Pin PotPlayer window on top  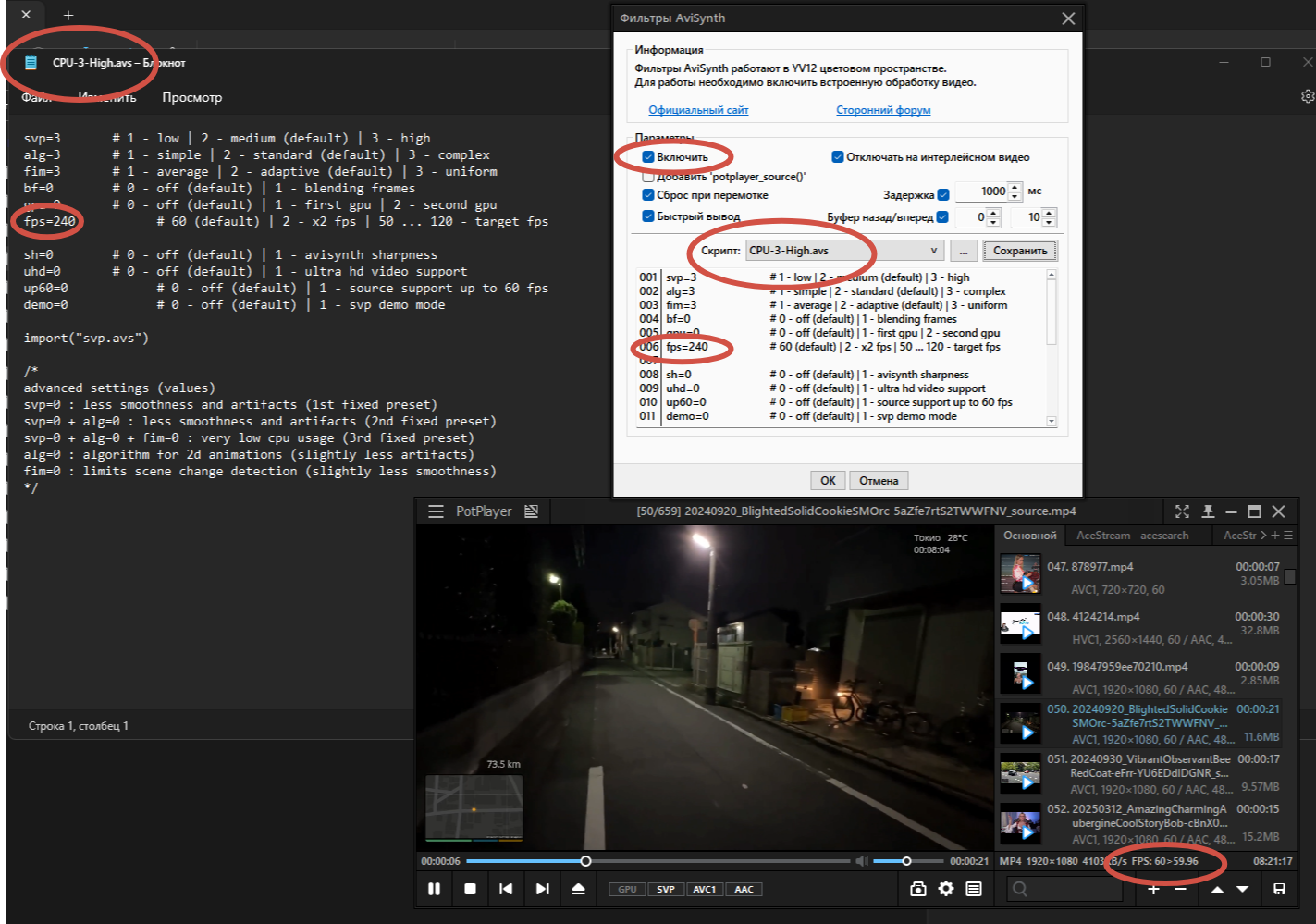1208,511
